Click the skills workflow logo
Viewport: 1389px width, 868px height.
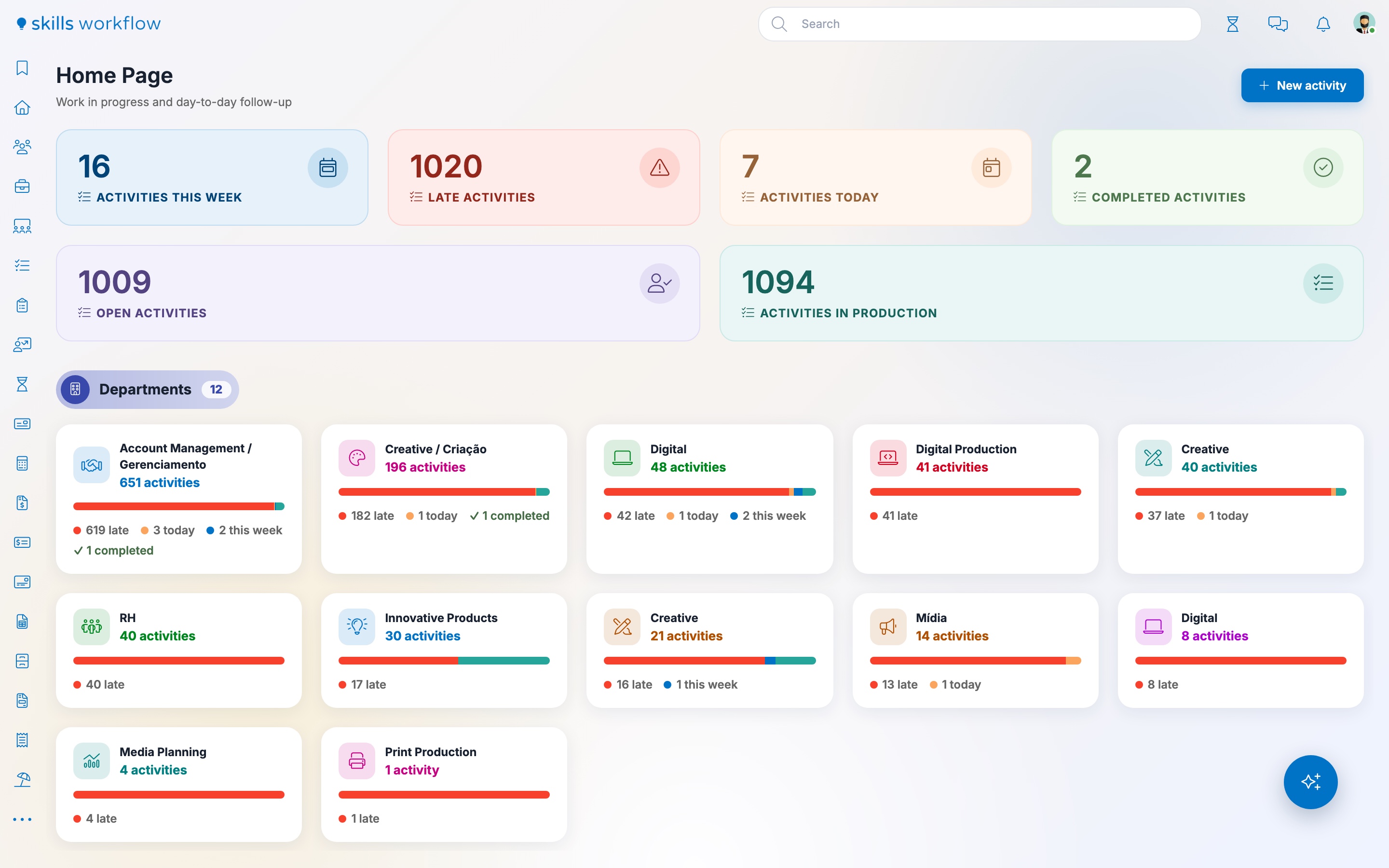[x=88, y=24]
